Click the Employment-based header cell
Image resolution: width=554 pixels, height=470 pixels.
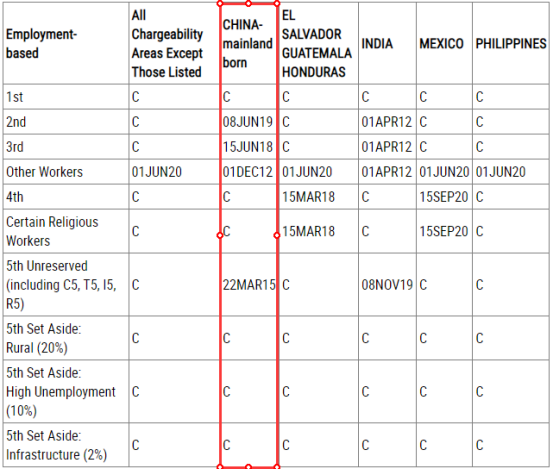[66, 43]
